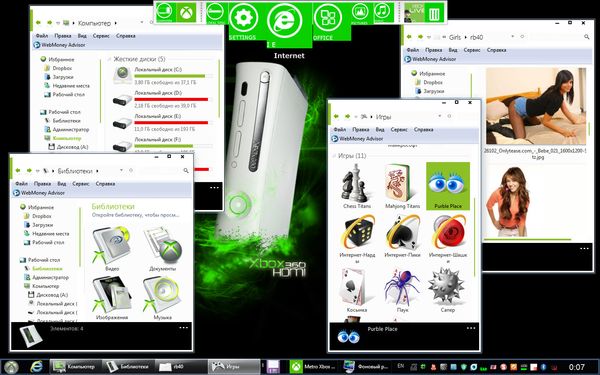The image size is (600, 375).
Task: Select Локальный диск (E:) drive
Action: 163,122
